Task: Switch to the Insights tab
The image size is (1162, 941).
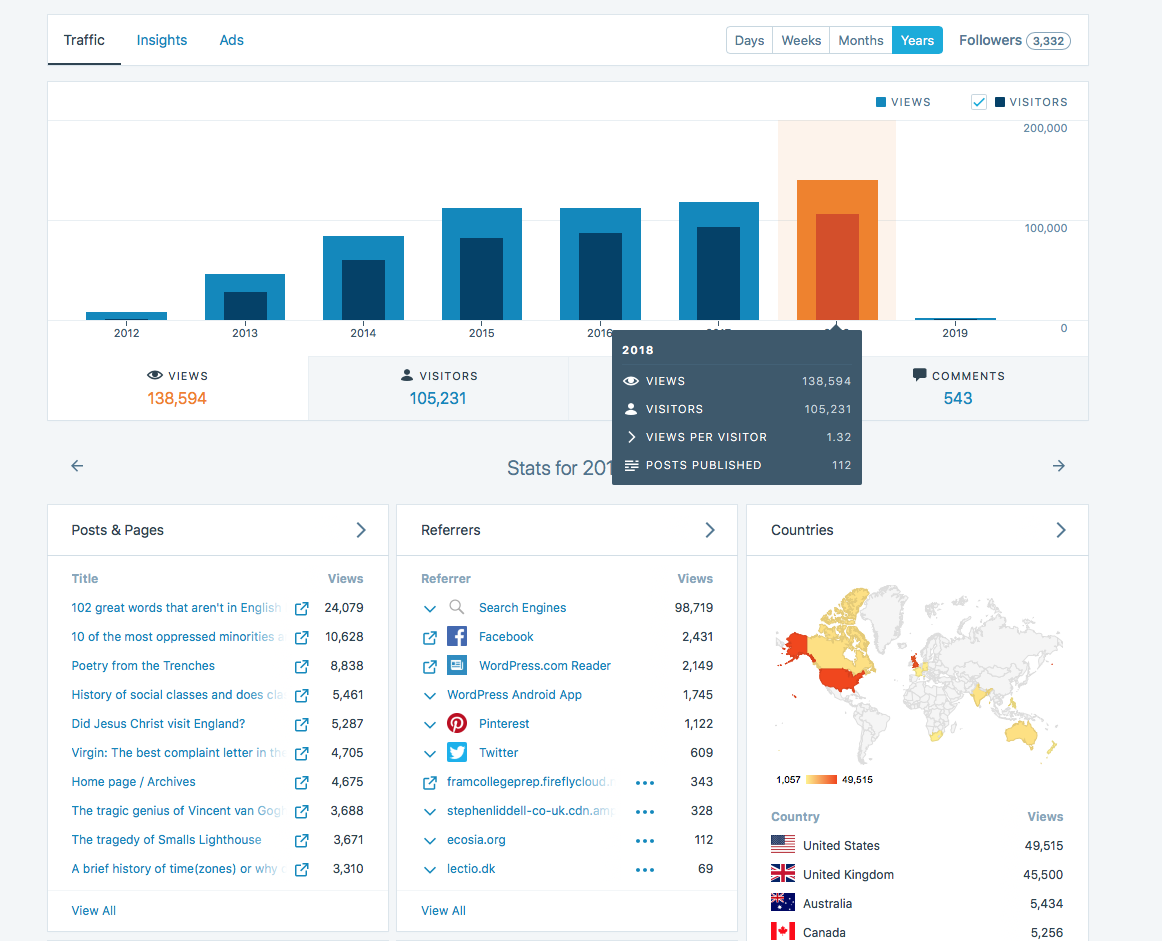Action: click(162, 41)
